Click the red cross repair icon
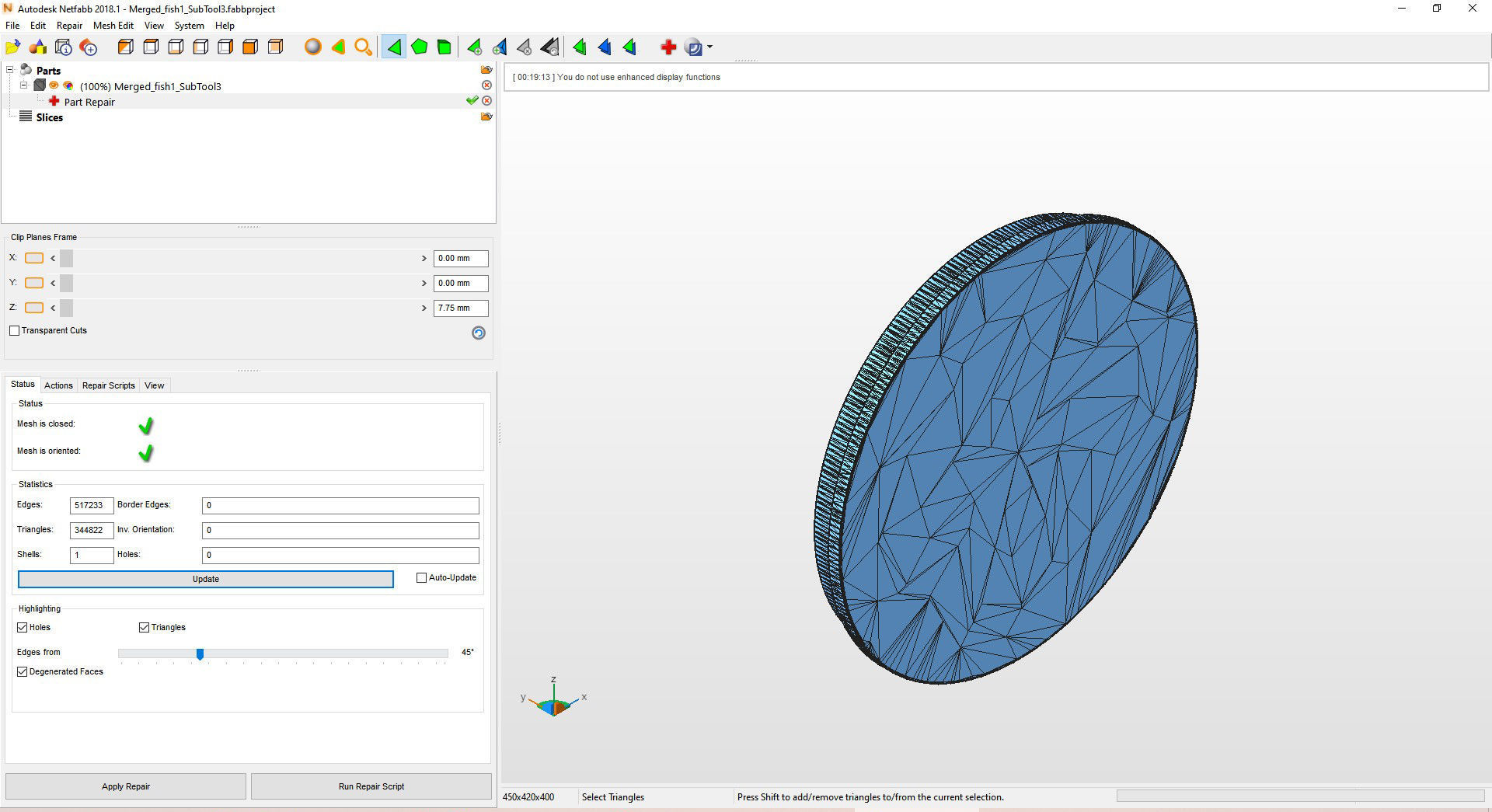Screen dimensions: 1492x812 coord(668,47)
